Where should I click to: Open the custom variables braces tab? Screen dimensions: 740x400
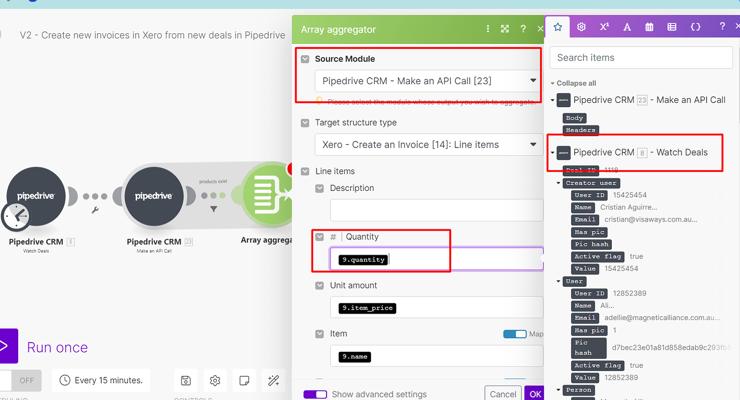(695, 27)
